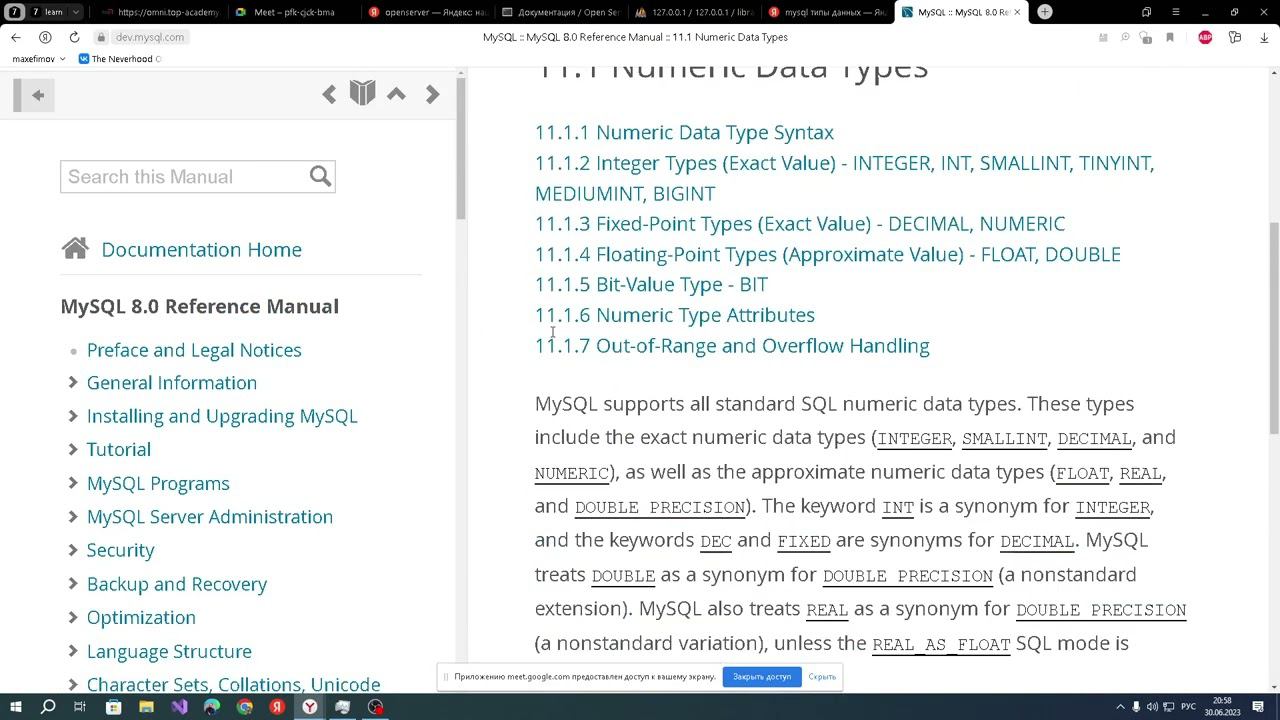Reload the dev.mysql.com page
The image size is (1280, 720).
coord(74,37)
